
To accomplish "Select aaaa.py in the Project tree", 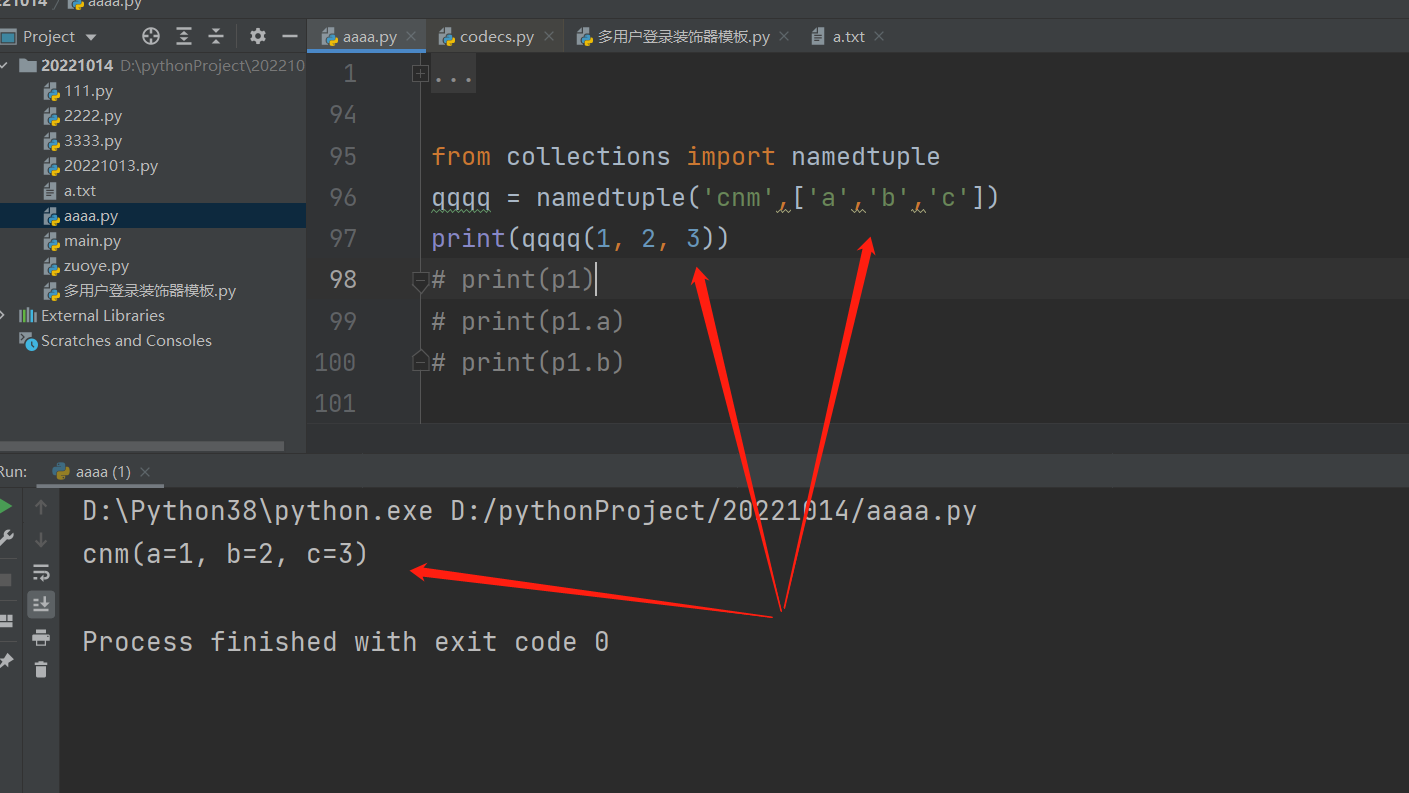I will click(153, 216).
